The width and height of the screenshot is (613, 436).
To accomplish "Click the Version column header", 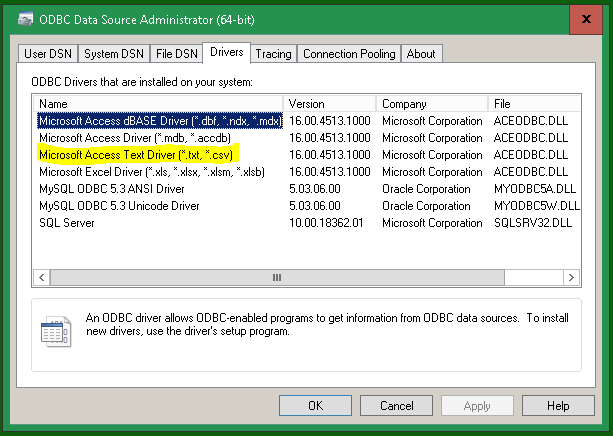I will click(330, 104).
